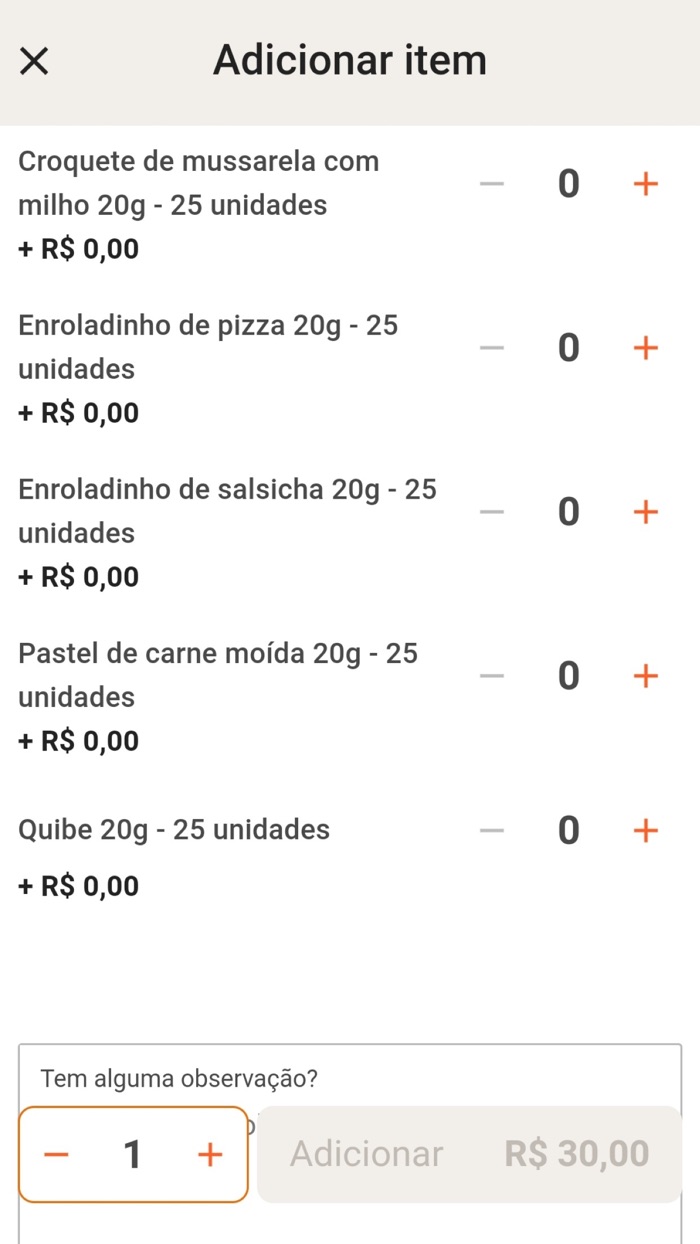
Task: Click the minus icon next to Quibe
Action: coord(491,830)
